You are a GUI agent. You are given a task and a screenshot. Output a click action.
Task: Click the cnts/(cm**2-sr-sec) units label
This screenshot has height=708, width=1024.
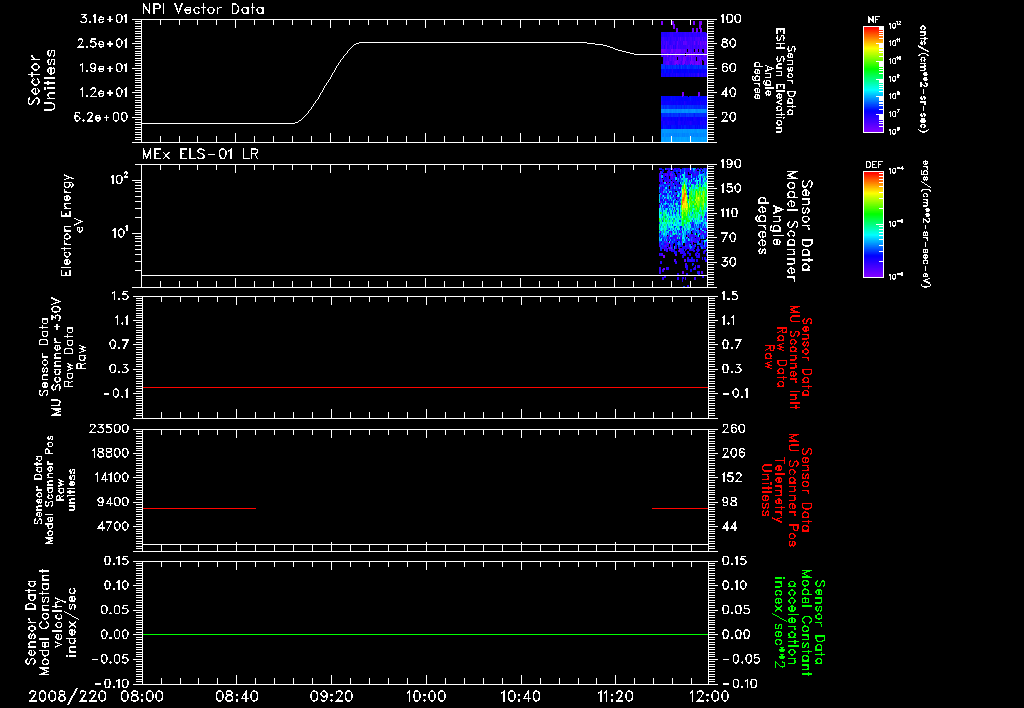pyautogui.click(x=923, y=78)
